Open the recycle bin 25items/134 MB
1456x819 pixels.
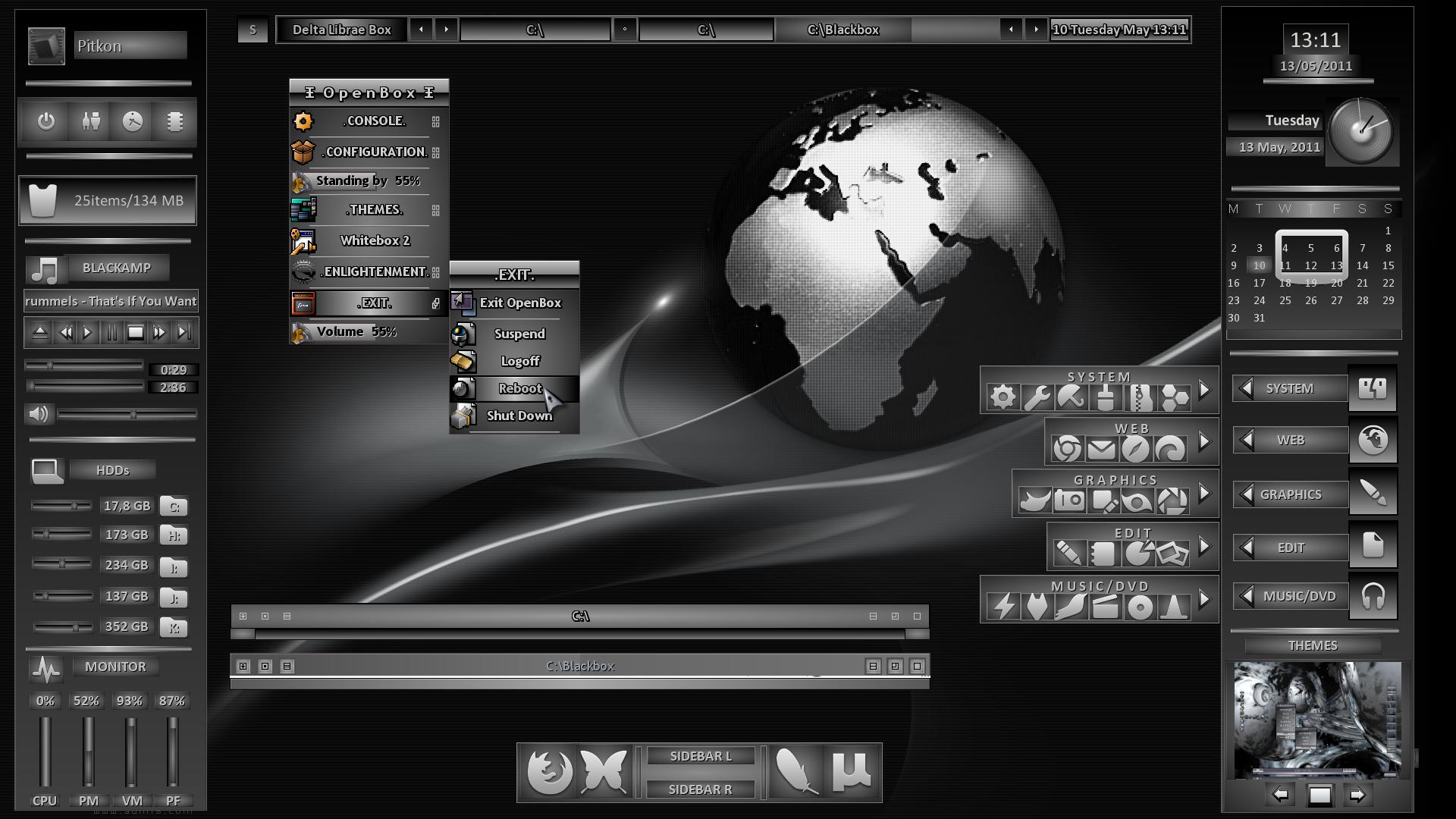click(108, 201)
